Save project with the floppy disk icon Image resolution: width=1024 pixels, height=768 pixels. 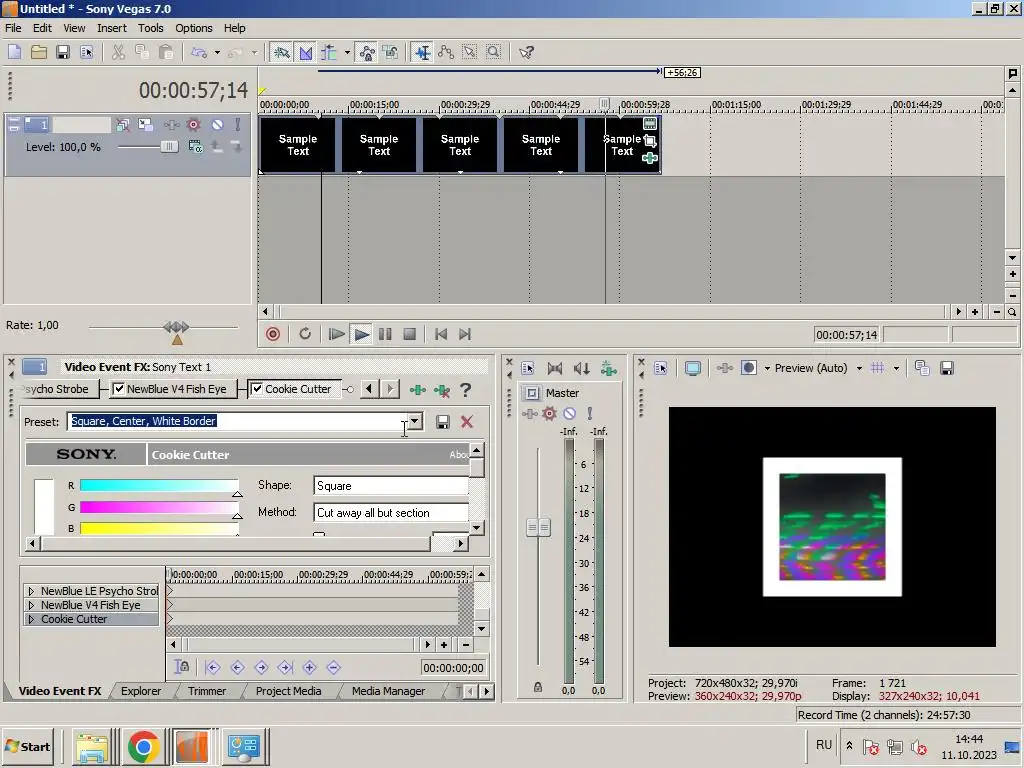(x=63, y=52)
